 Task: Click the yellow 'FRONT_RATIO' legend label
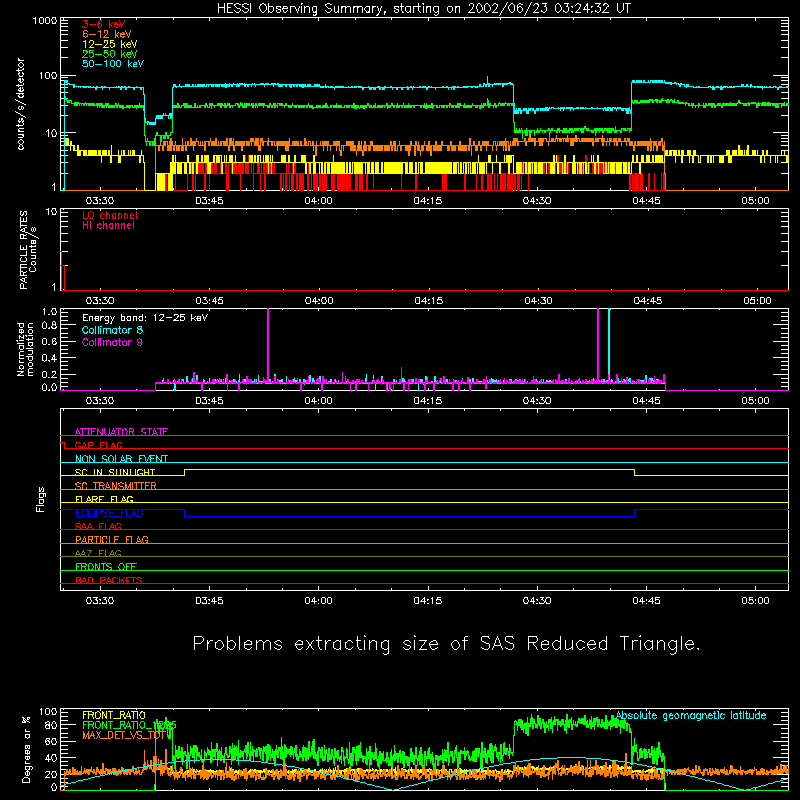pos(114,715)
